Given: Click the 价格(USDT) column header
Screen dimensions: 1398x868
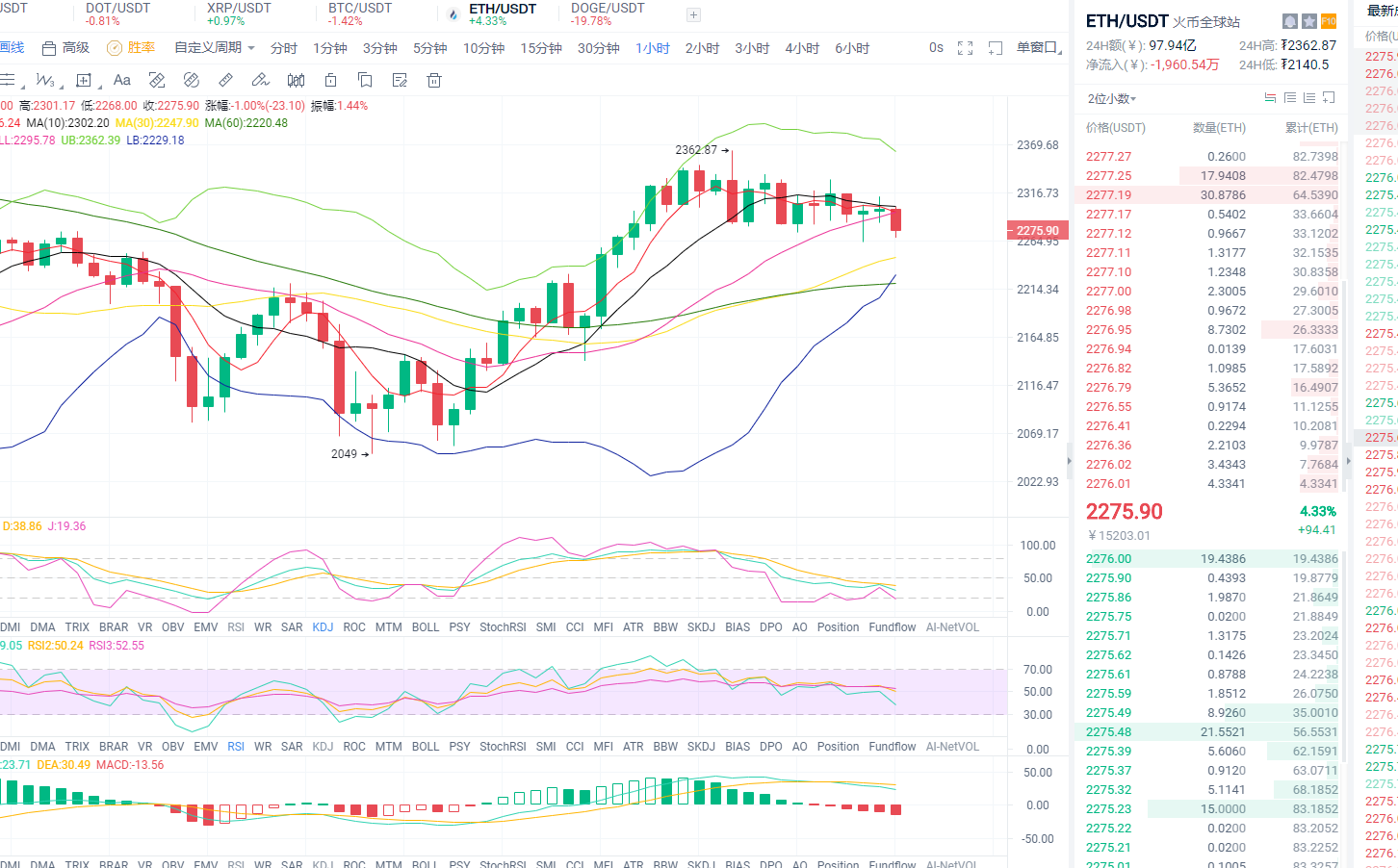Looking at the screenshot, I should pyautogui.click(x=1116, y=128).
